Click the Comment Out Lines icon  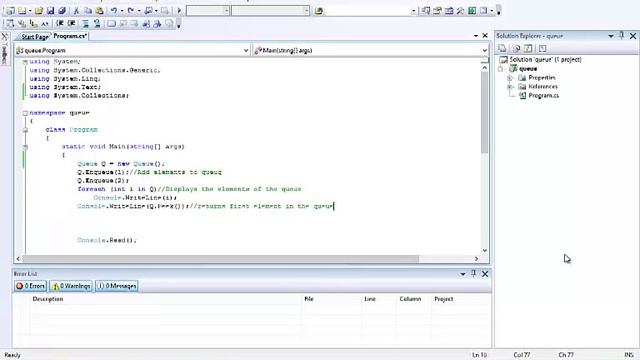[x=85, y=24]
